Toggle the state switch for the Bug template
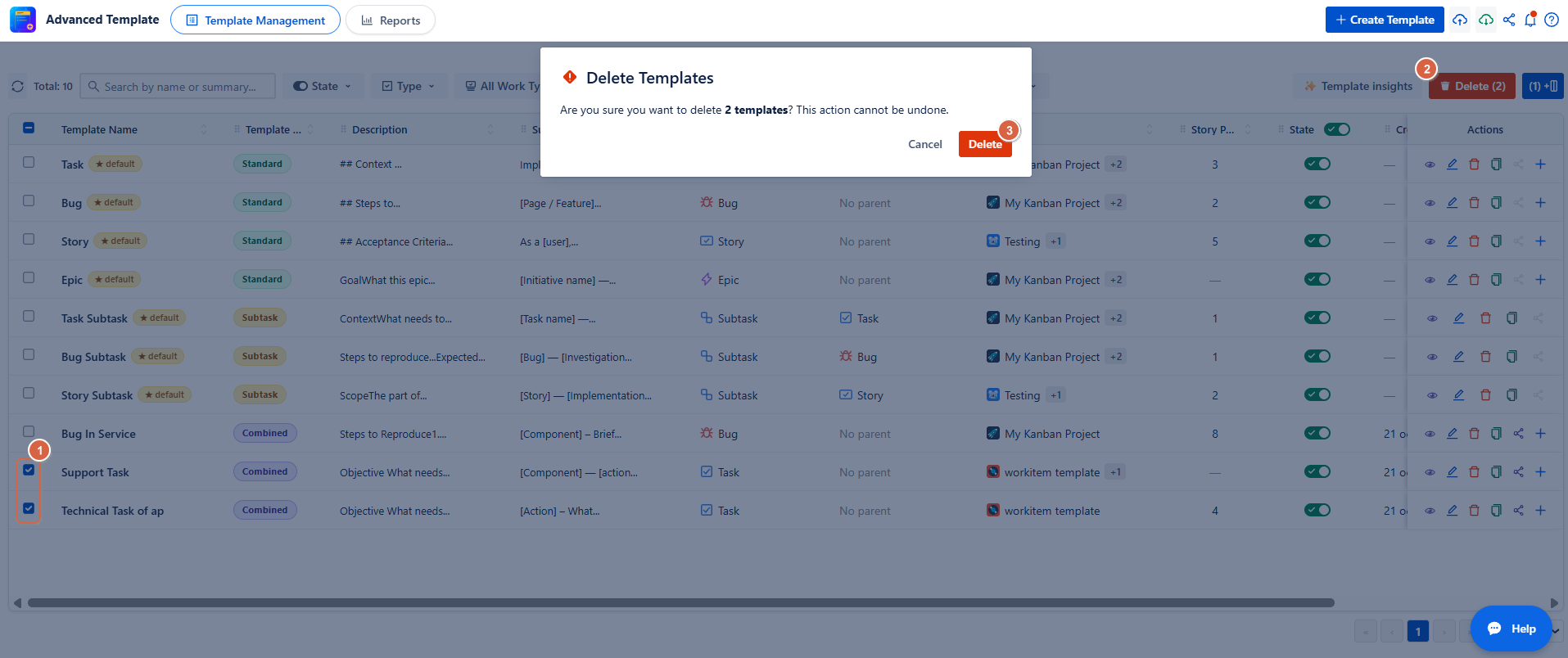Screen dimensions: 1568x658 point(1317,202)
